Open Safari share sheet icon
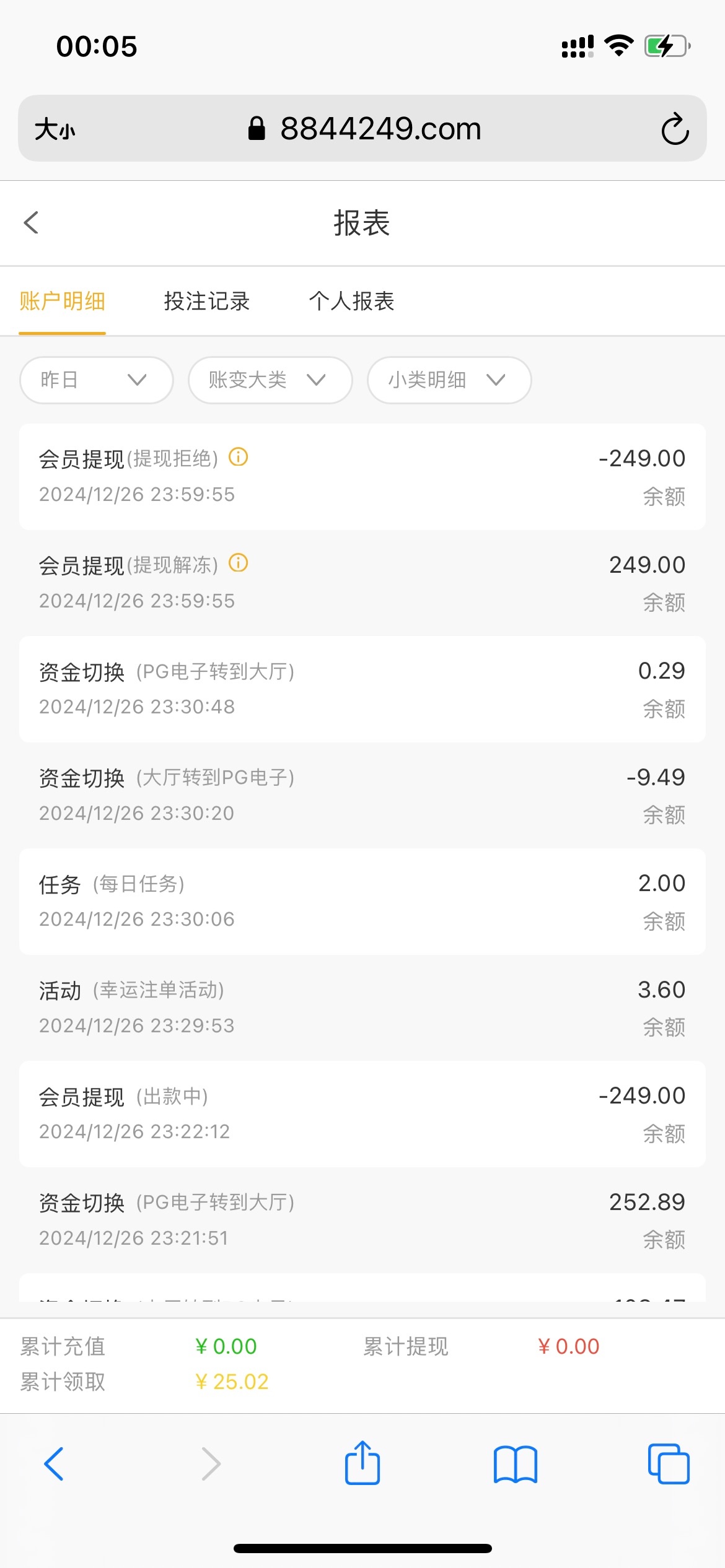Screen dimensions: 725x1568 (x=362, y=1463)
